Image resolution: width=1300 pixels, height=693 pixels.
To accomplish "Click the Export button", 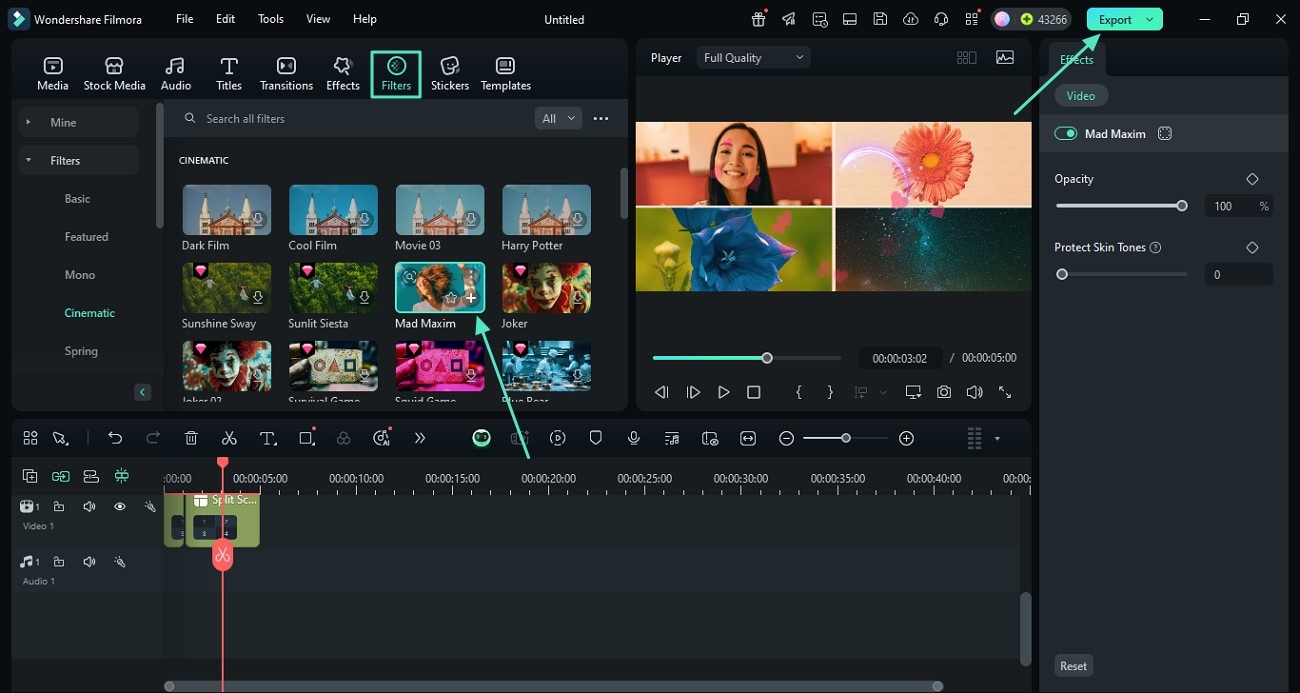I will 1115,19.
